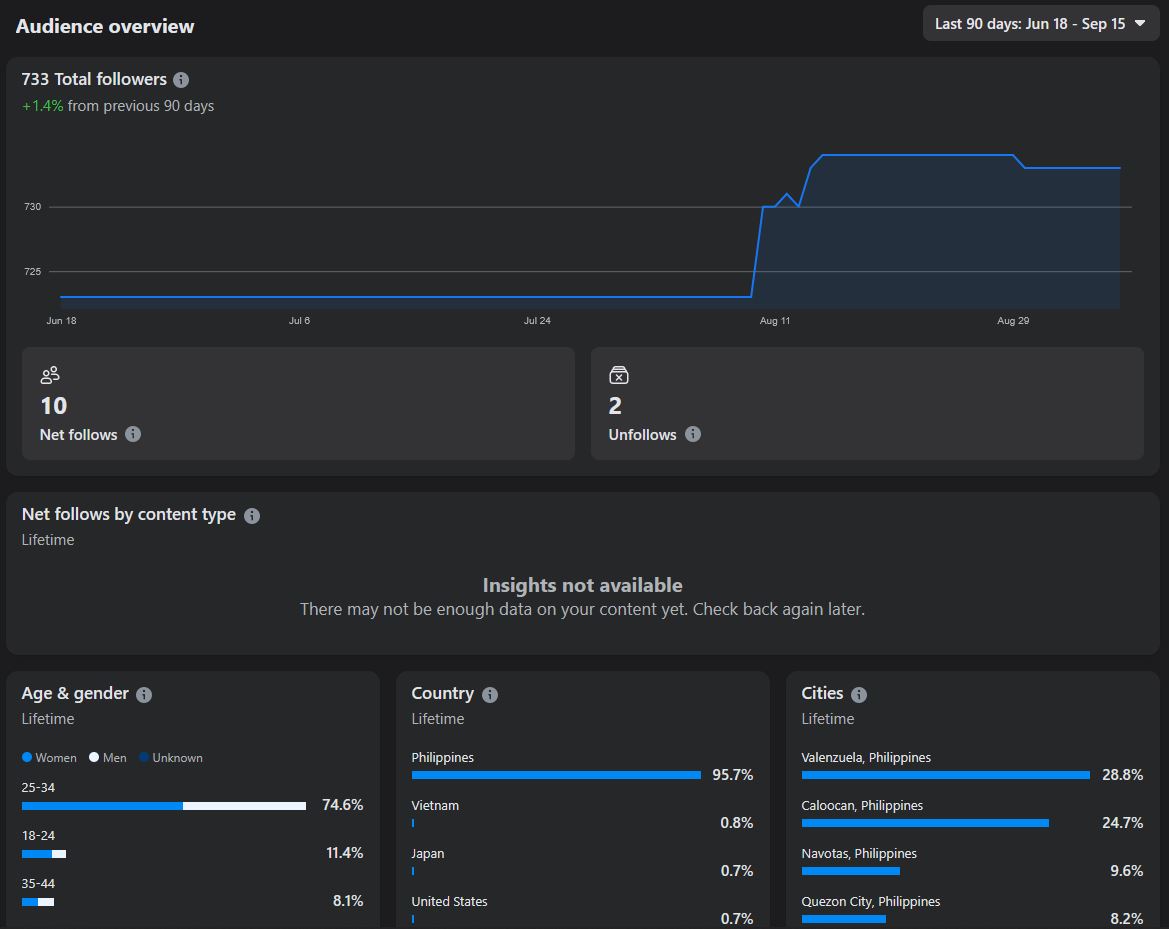Click the people icon above Net follows
Image resolution: width=1169 pixels, height=929 pixels.
(50, 375)
